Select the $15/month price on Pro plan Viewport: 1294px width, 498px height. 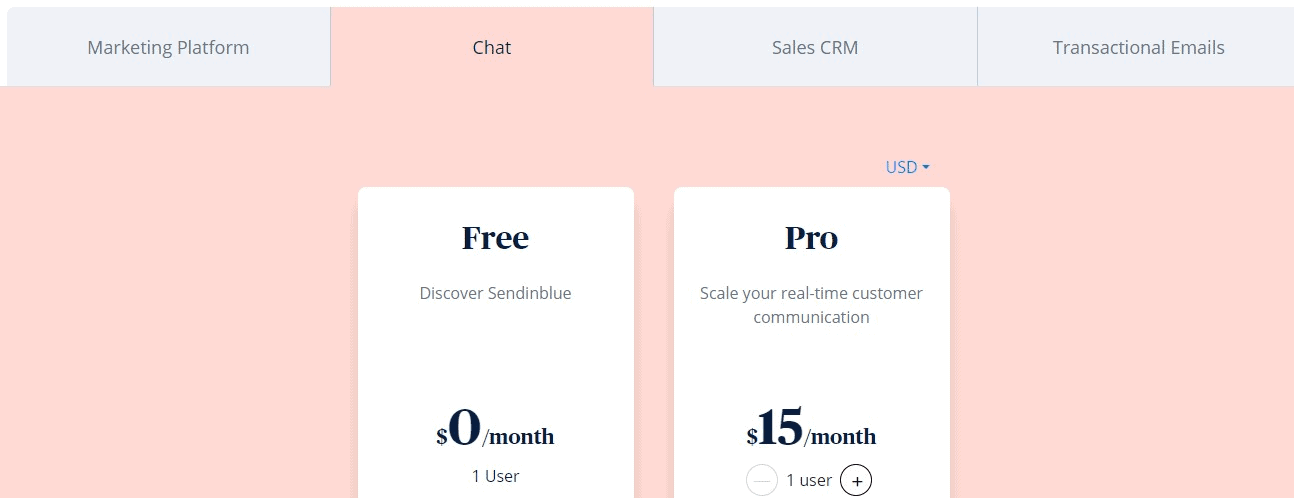tap(811, 428)
